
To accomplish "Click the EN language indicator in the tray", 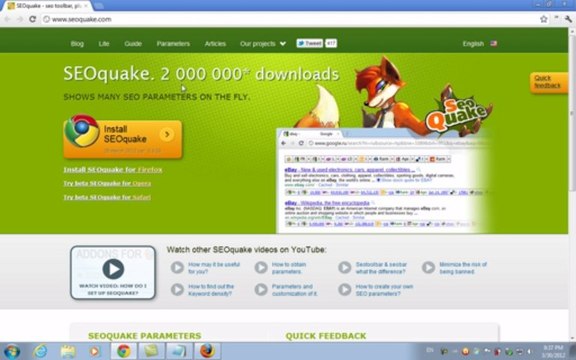I will 429,349.
